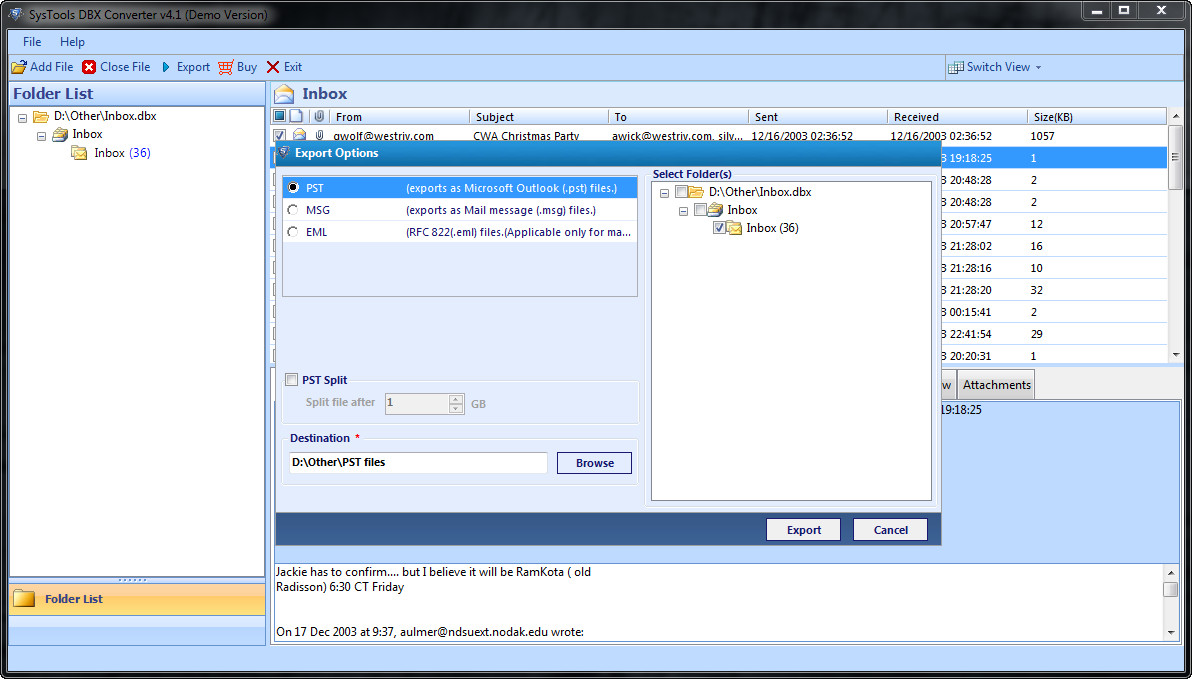The image size is (1192, 679).
Task: Click the Export Options dialog title icon
Action: [x=284, y=152]
